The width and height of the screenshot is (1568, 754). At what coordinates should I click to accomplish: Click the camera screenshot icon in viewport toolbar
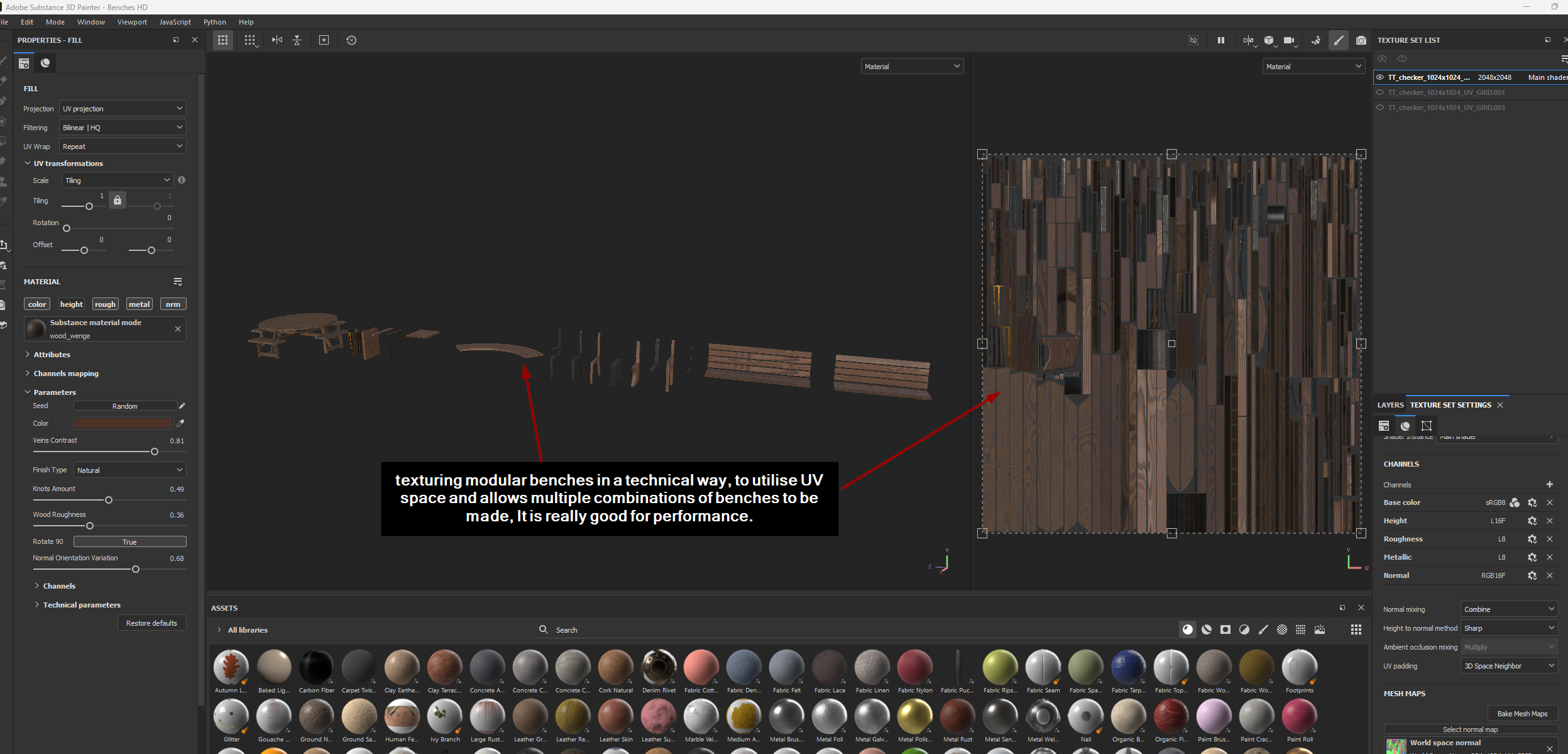click(x=1361, y=40)
